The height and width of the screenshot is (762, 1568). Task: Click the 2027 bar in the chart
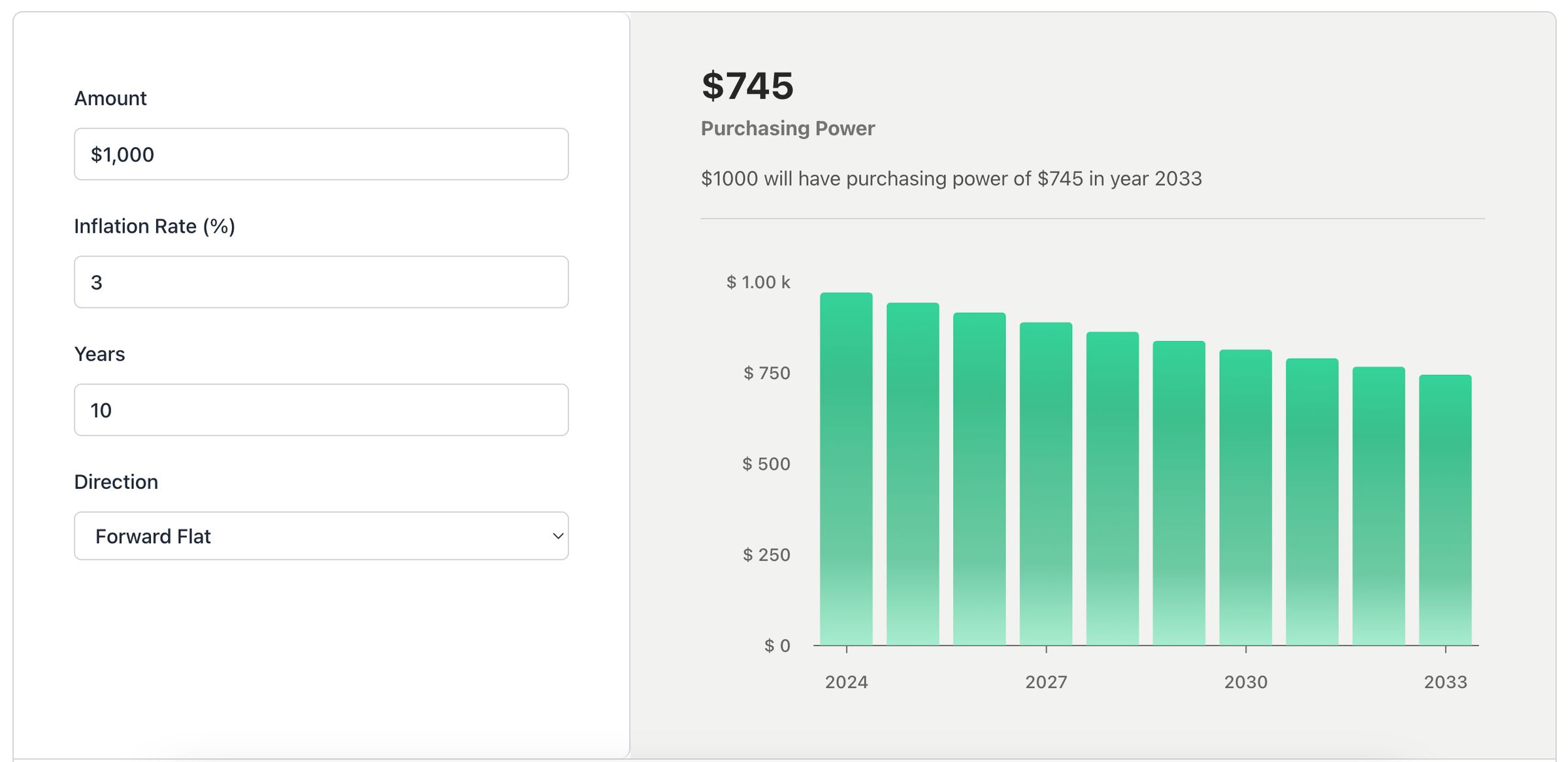point(1046,484)
